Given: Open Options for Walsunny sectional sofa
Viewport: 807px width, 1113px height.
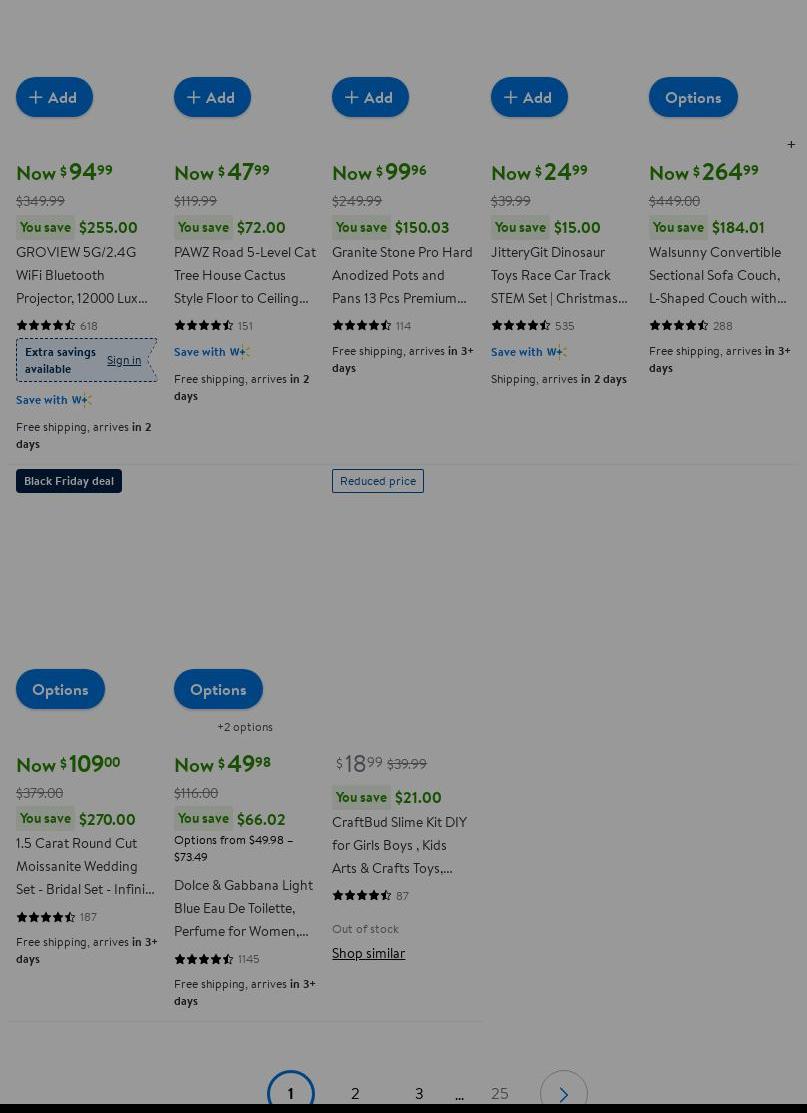Looking at the screenshot, I should click(693, 97).
